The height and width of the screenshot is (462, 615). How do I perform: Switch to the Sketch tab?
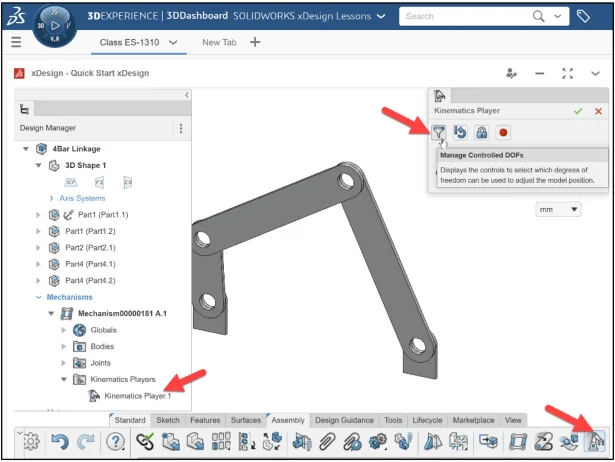tap(168, 420)
